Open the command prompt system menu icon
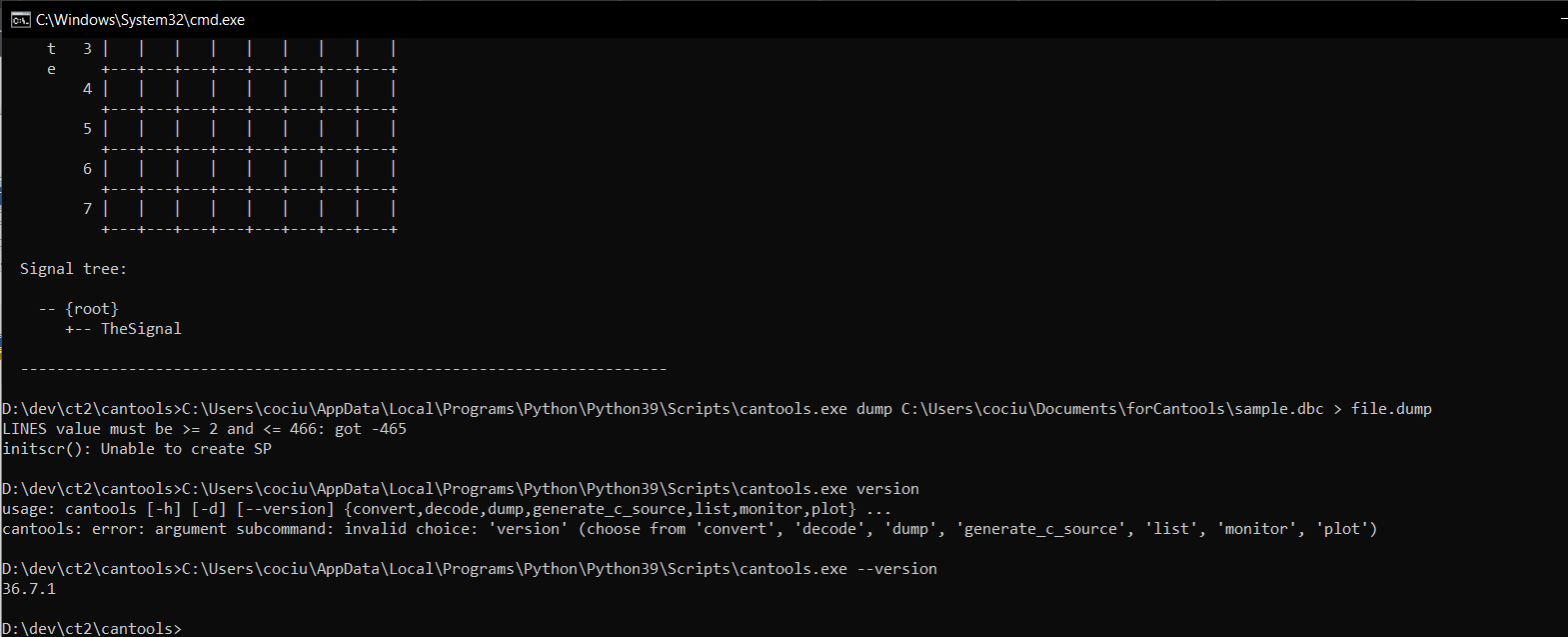1568x637 pixels. coord(20,18)
